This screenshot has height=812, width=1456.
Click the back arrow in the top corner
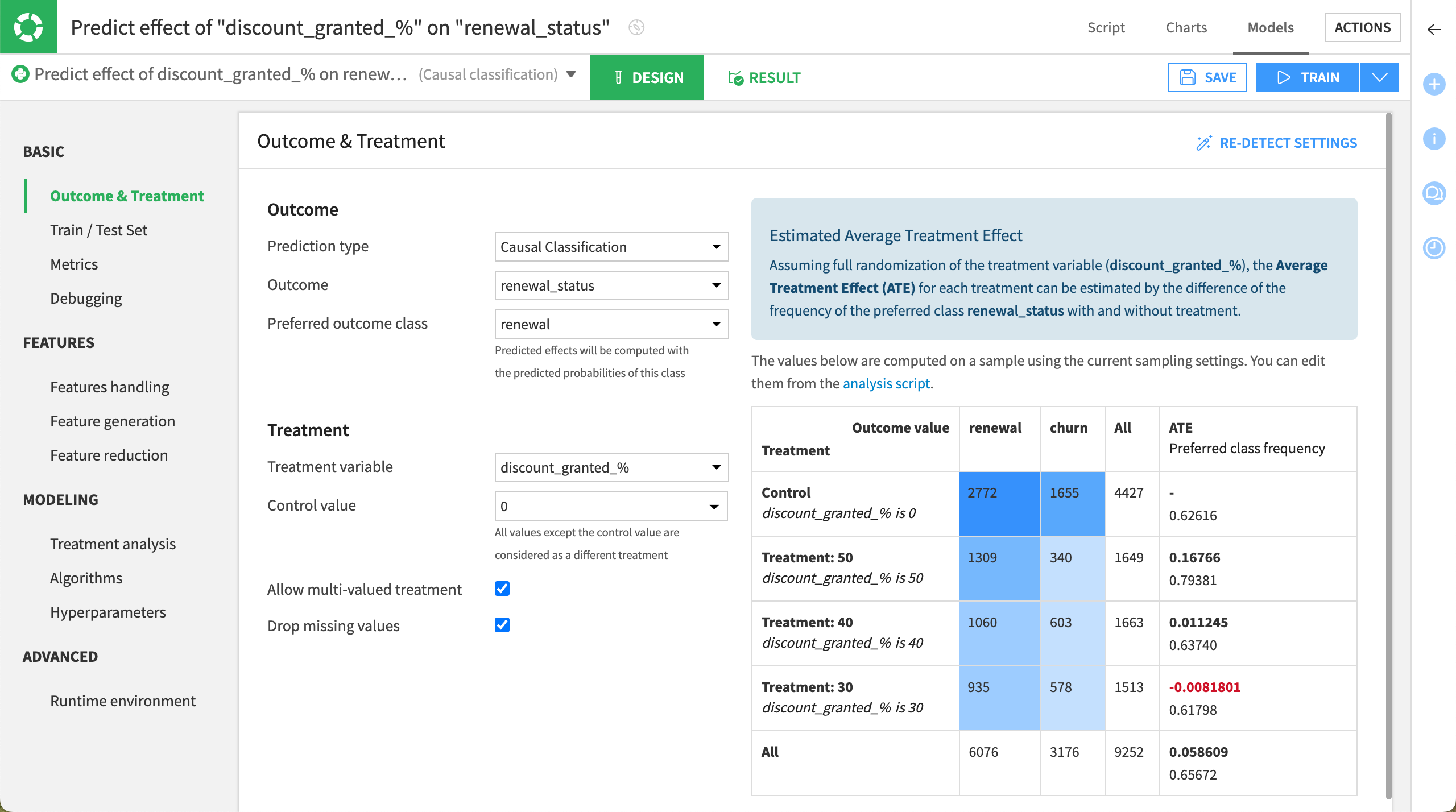(1434, 31)
